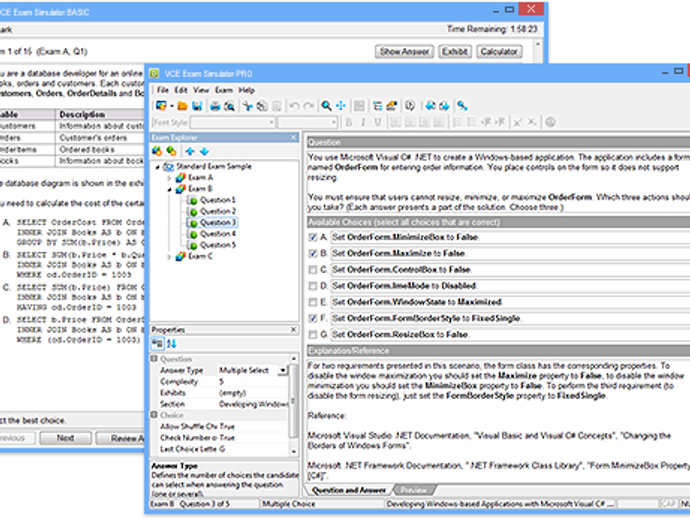Click the Save disk toolbar icon

click(x=197, y=106)
